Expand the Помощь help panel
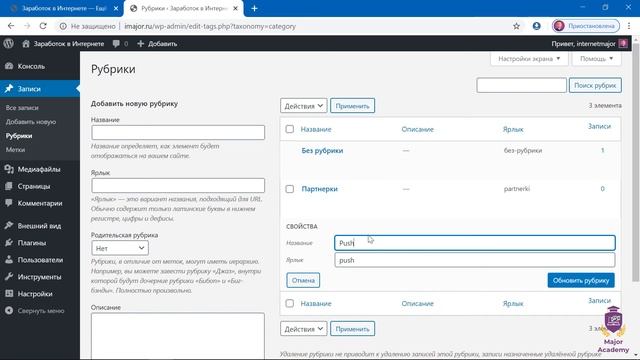Image resolution: width=640 pixels, height=360 pixels. coord(597,59)
